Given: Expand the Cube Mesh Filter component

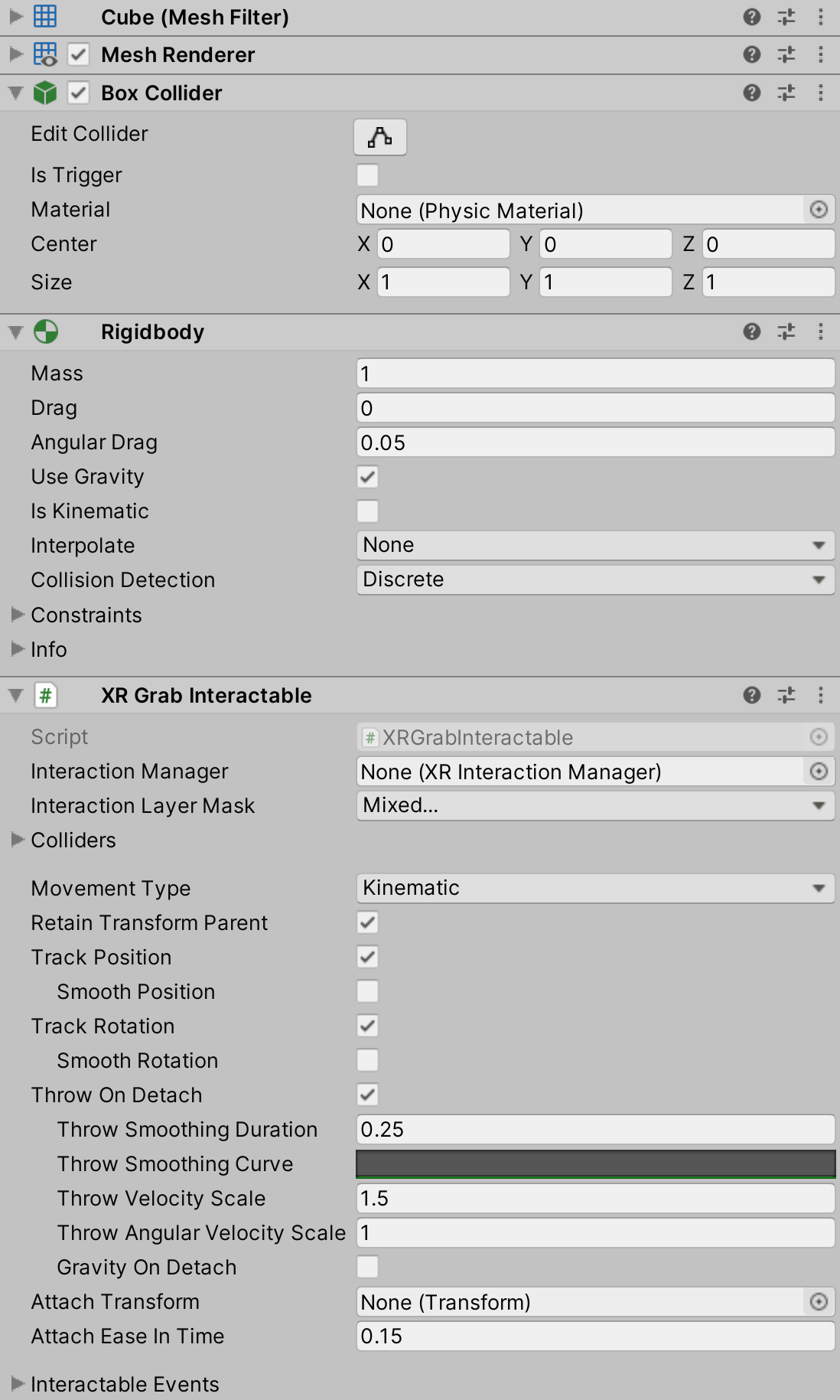Looking at the screenshot, I should tap(16, 16).
